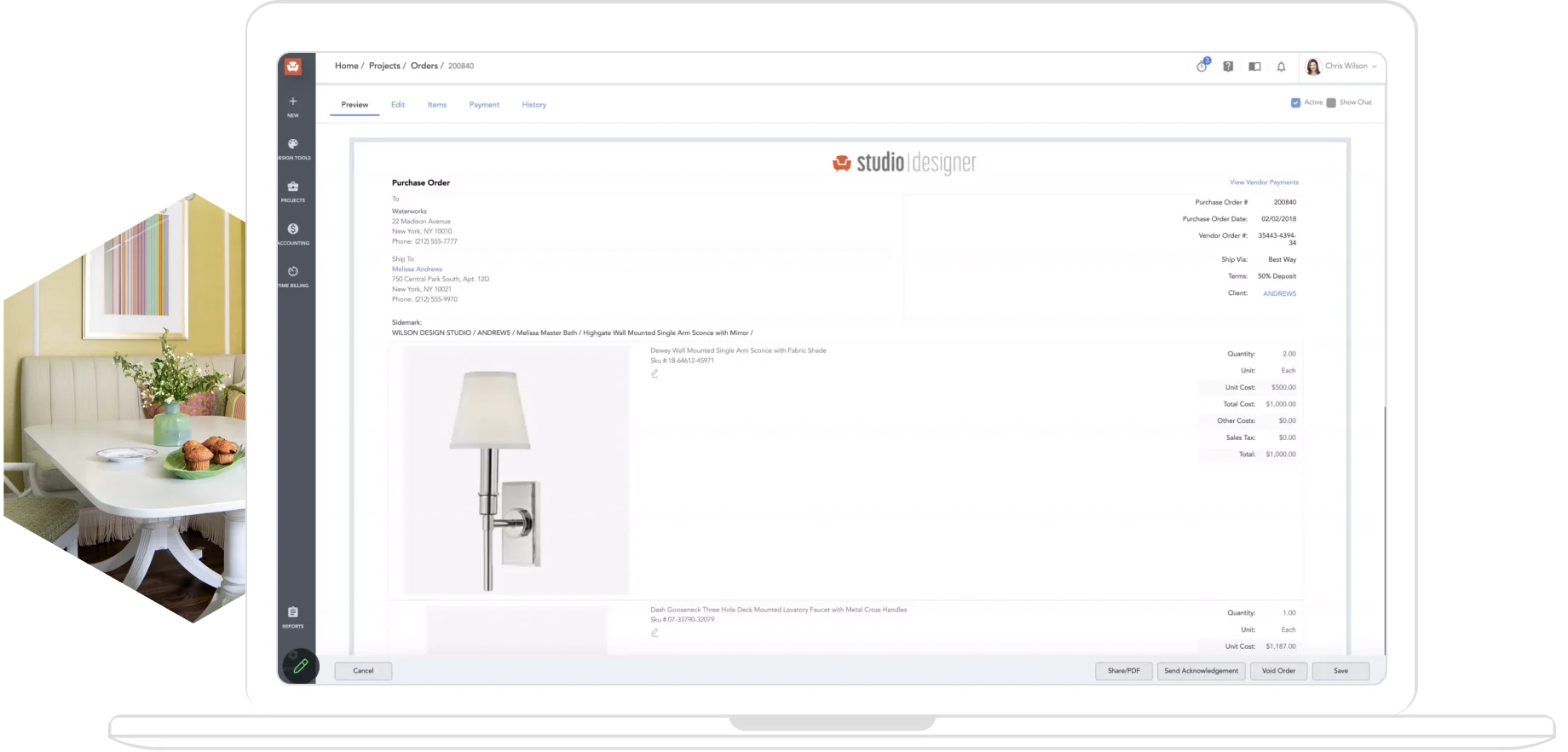Switch to the History tab
Viewport: 1568px width, 752px height.
pos(534,105)
